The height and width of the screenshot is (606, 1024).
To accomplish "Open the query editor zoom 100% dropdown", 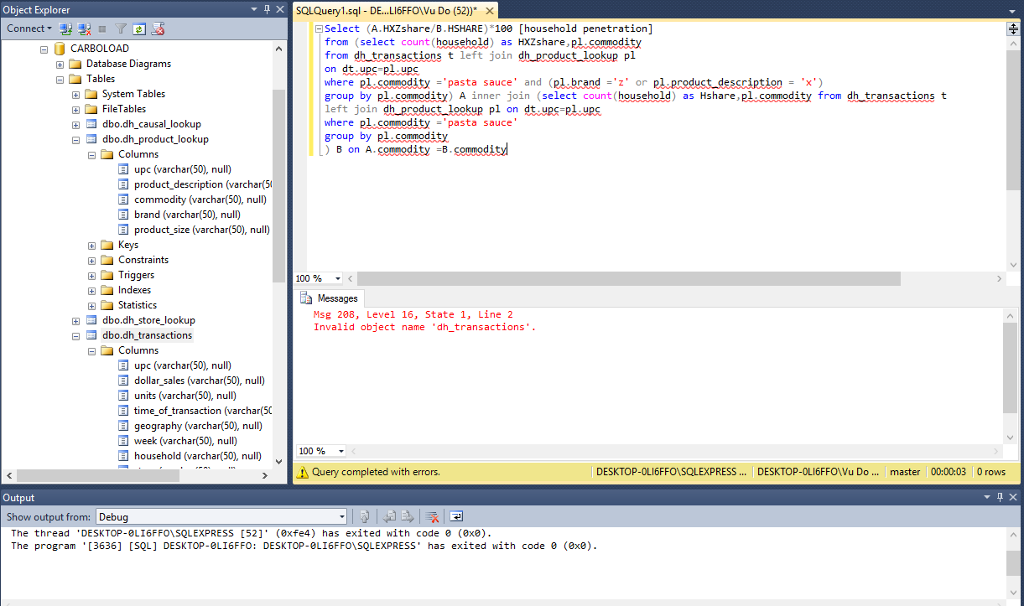I will (338, 278).
